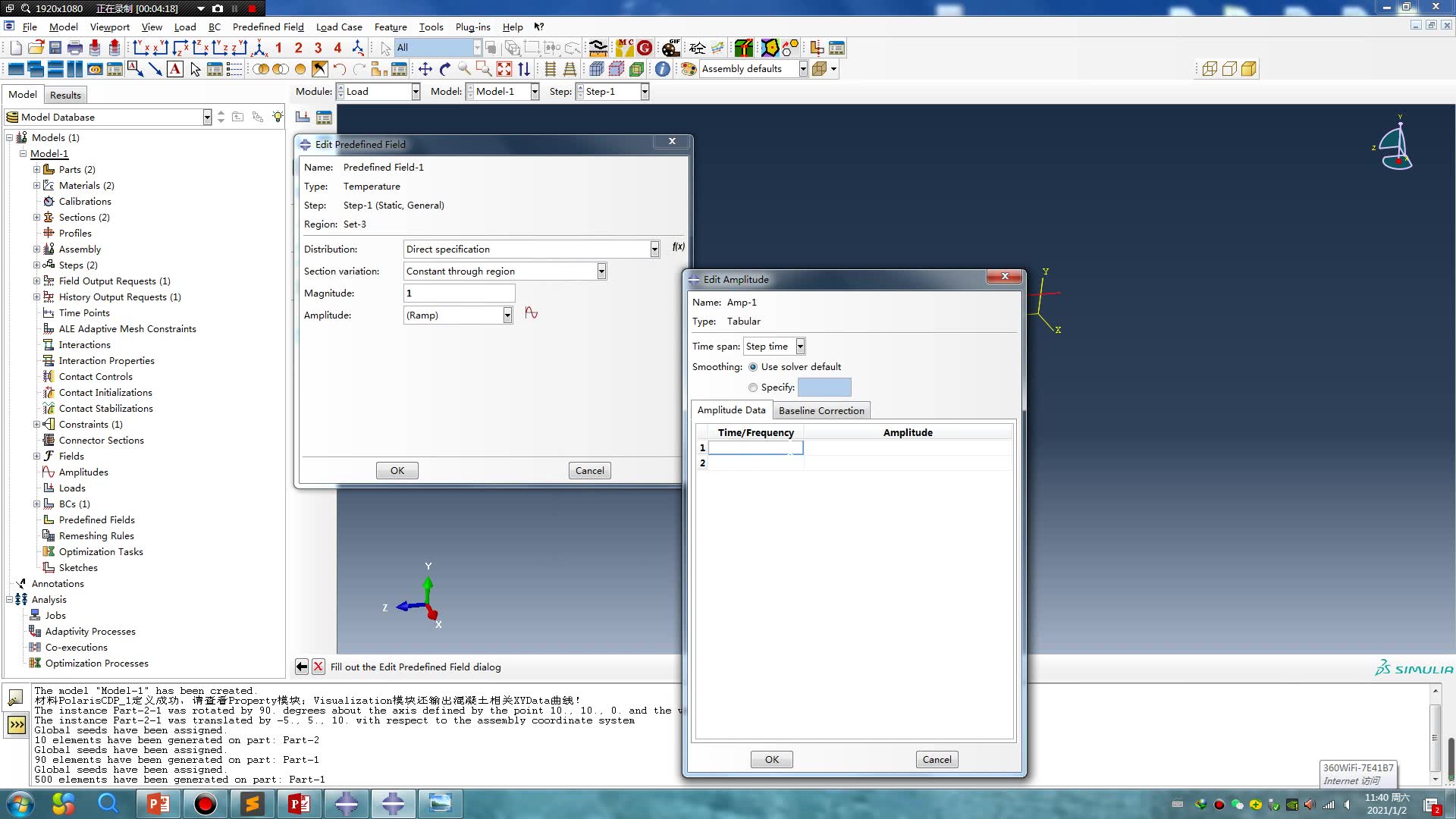Image resolution: width=1456 pixels, height=819 pixels.
Task: Select Use solver default radio button
Action: coord(753,367)
